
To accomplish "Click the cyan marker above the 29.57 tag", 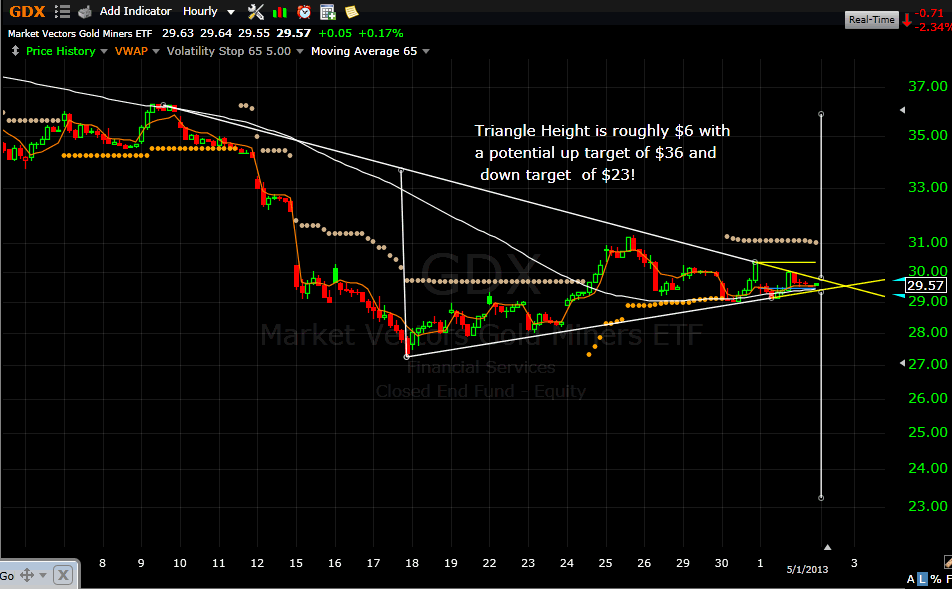I will coord(900,279).
